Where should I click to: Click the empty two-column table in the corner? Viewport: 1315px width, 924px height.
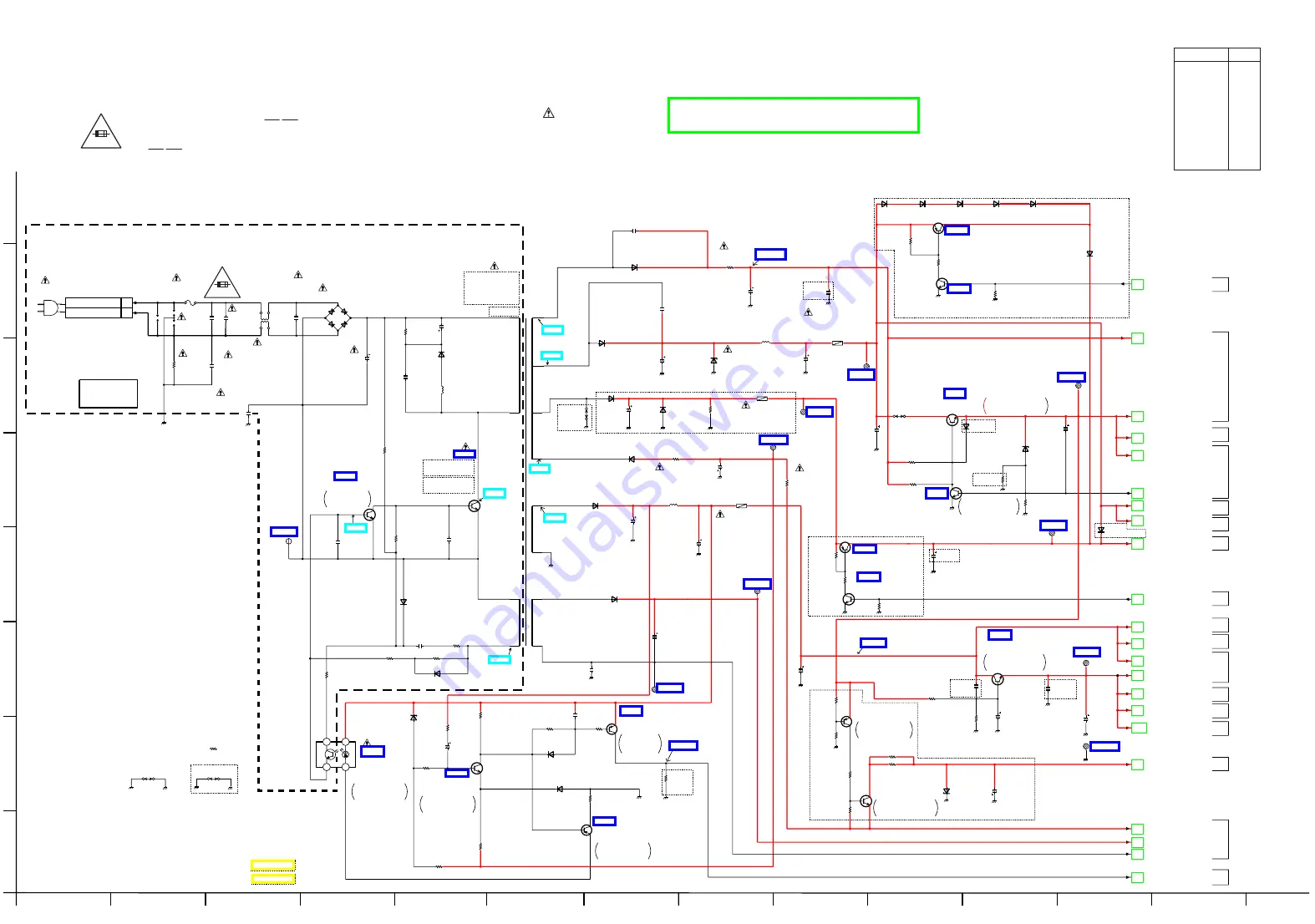click(1216, 109)
